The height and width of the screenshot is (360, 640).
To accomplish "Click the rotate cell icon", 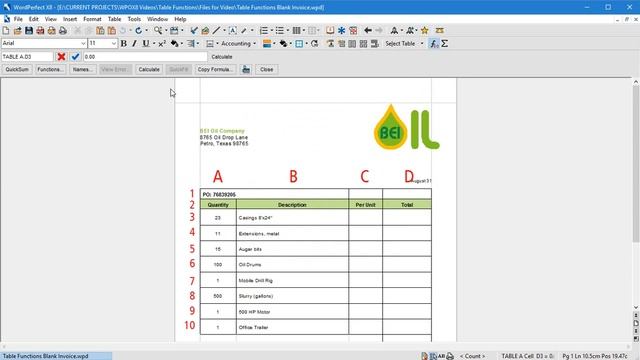I will (x=314, y=43).
